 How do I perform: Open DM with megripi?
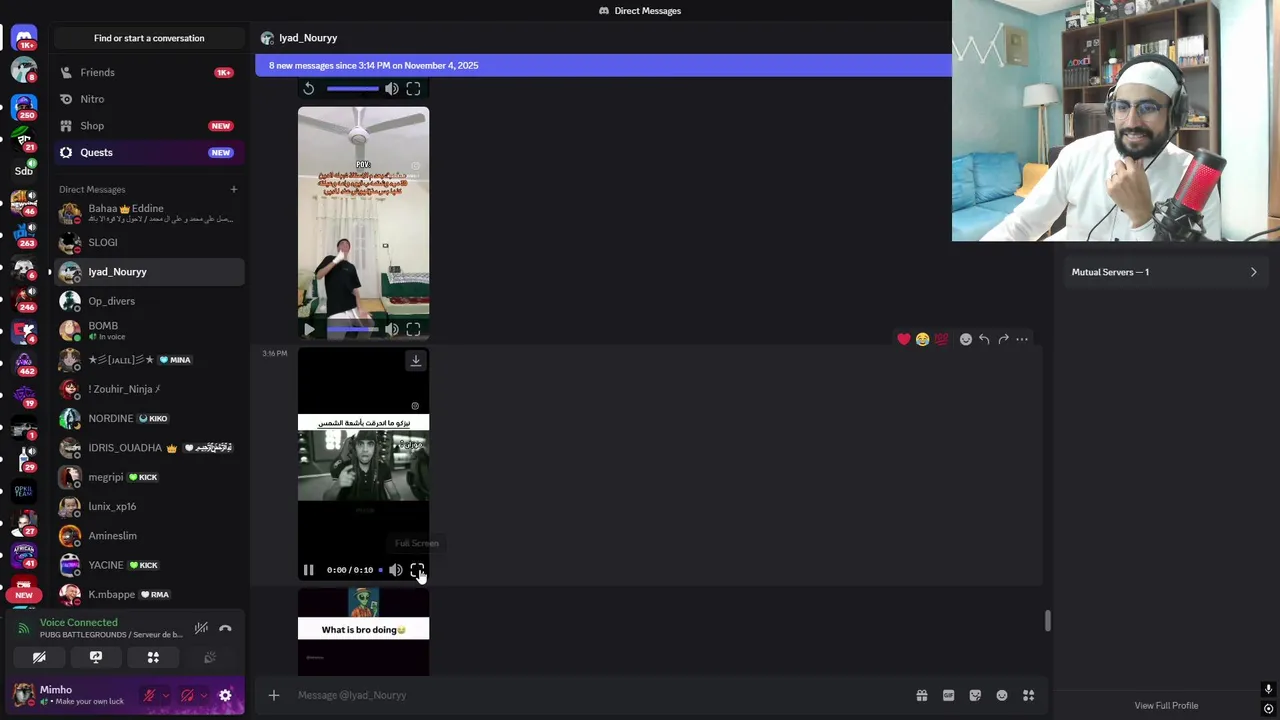(149, 477)
